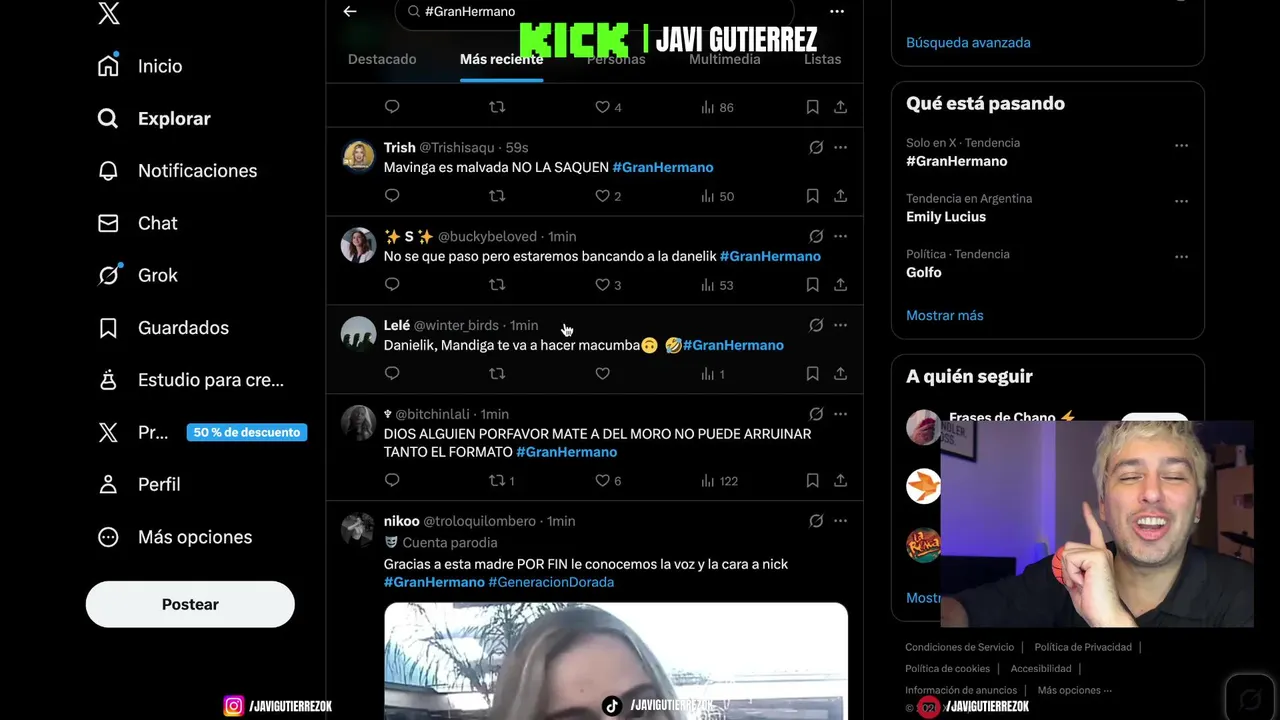Play video in nikoo's tweet
The height and width of the screenshot is (720, 1280).
click(616, 661)
